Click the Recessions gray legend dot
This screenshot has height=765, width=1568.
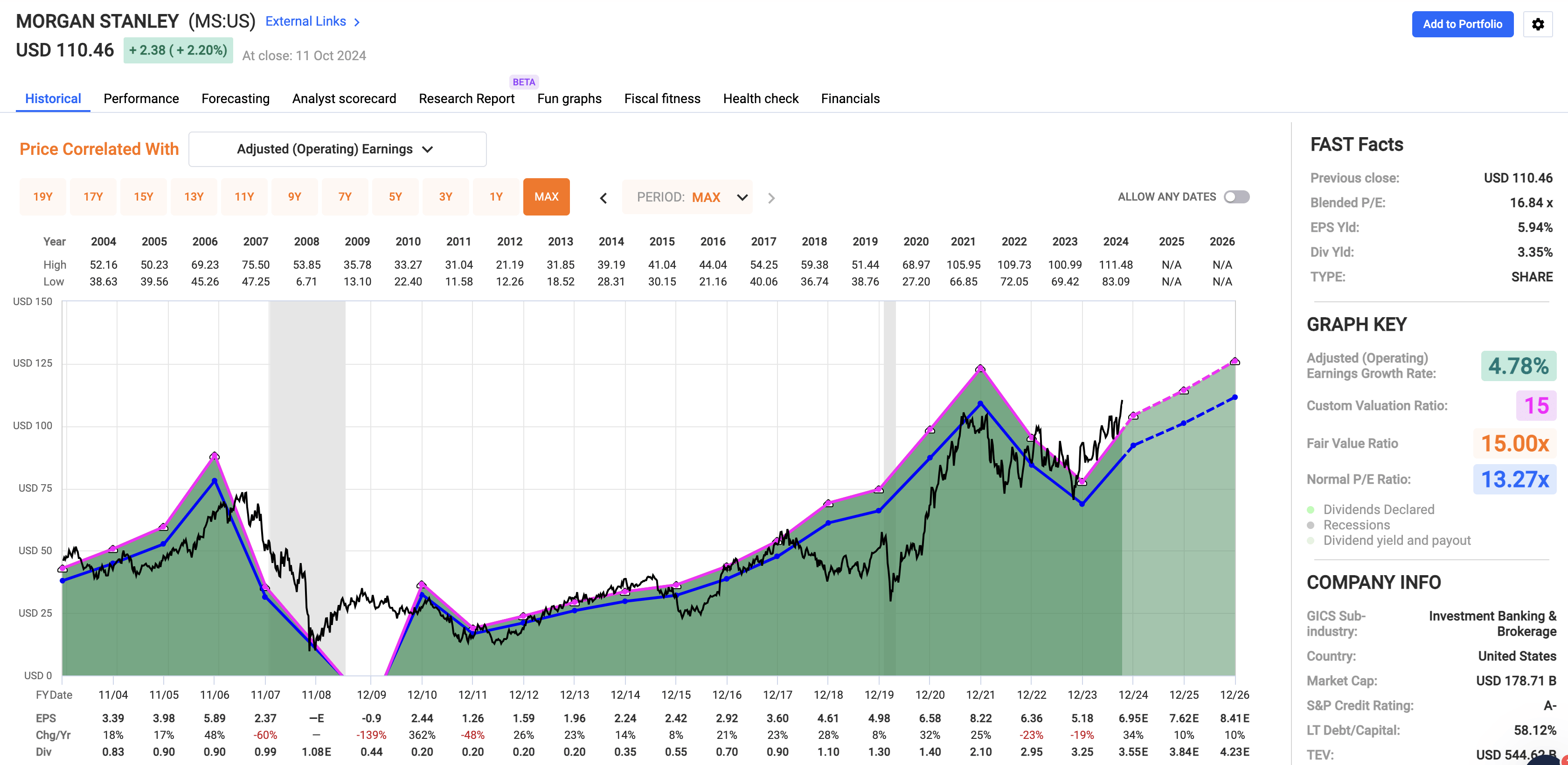click(1311, 525)
